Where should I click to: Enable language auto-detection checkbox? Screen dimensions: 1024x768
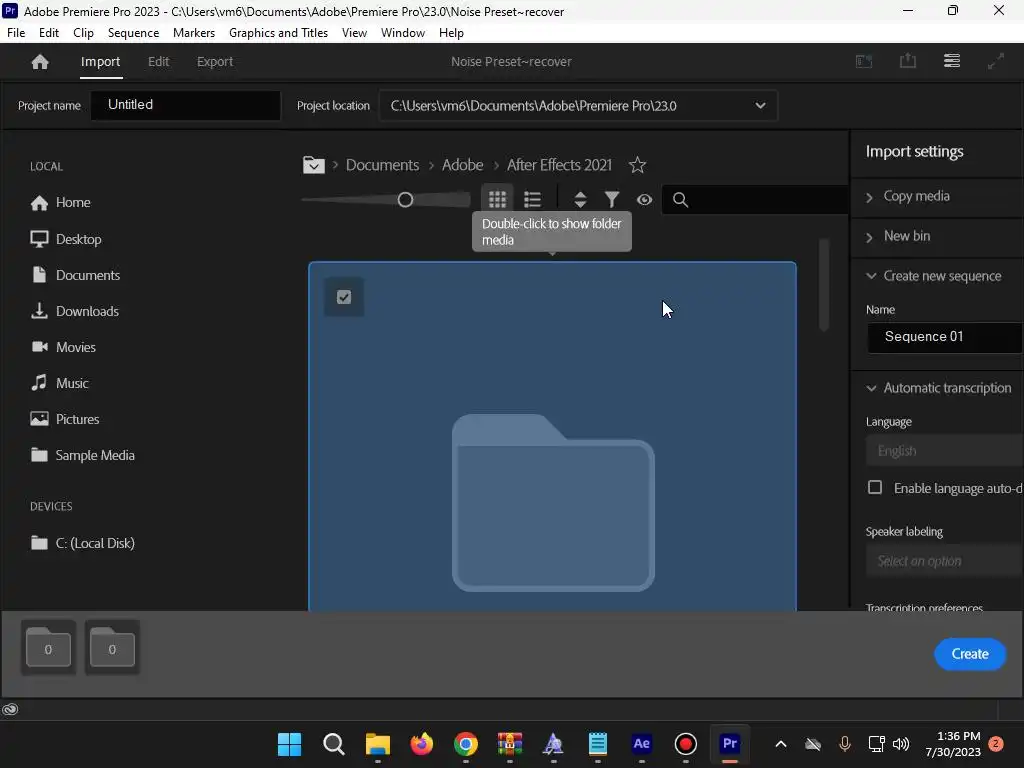click(x=874, y=487)
